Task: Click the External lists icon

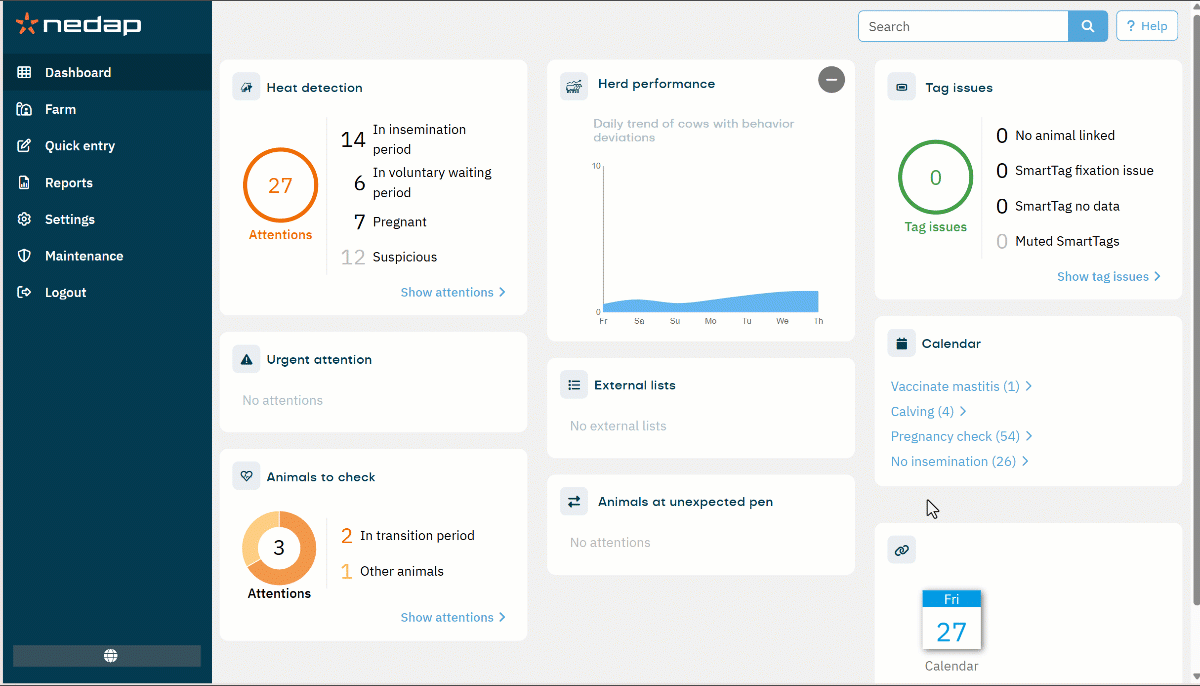Action: point(574,384)
